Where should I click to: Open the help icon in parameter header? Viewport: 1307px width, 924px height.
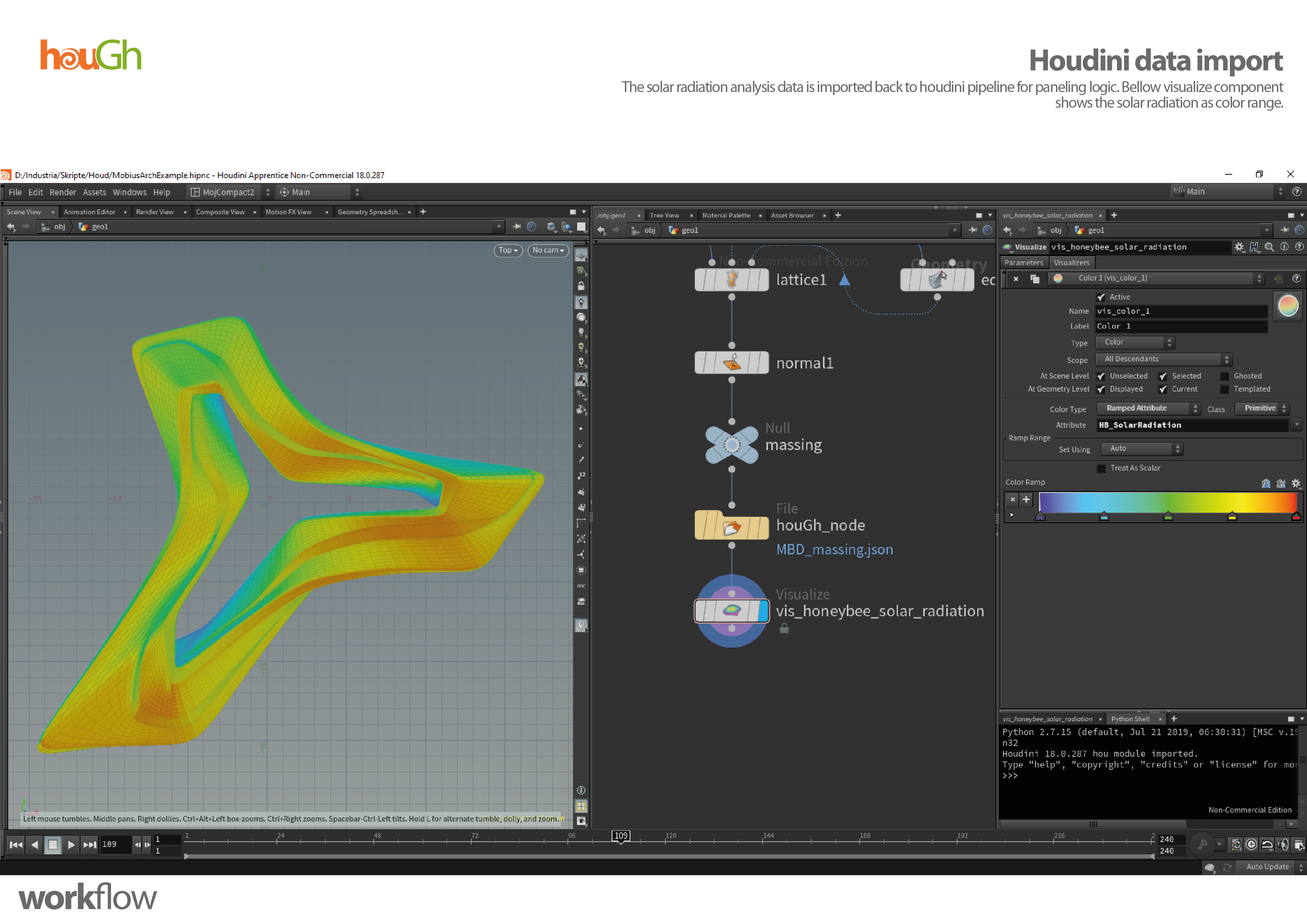pos(1299,247)
